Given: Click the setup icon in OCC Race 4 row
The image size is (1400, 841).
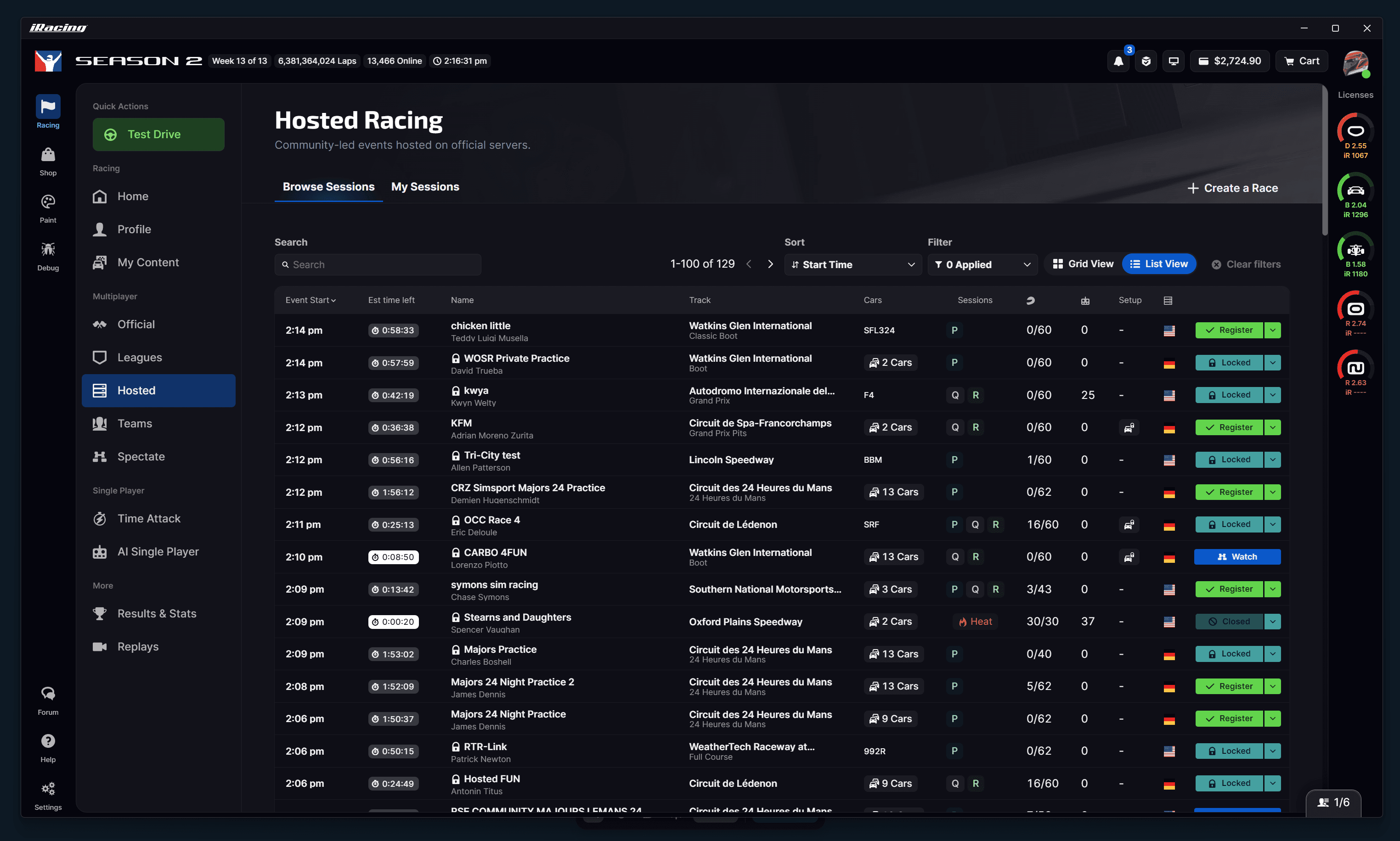Looking at the screenshot, I should click(1129, 525).
